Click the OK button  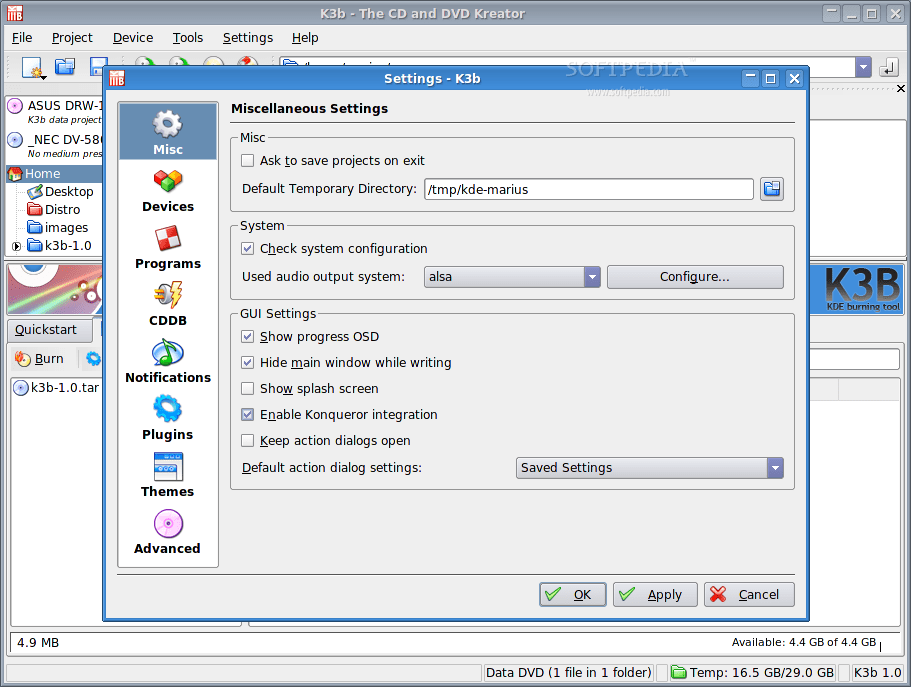572,595
